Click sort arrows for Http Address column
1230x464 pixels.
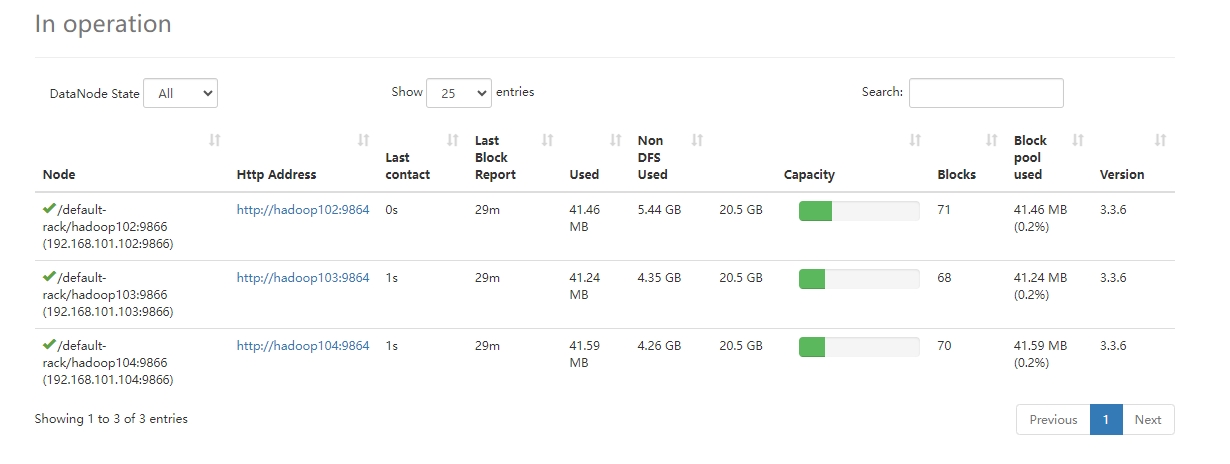[363, 141]
